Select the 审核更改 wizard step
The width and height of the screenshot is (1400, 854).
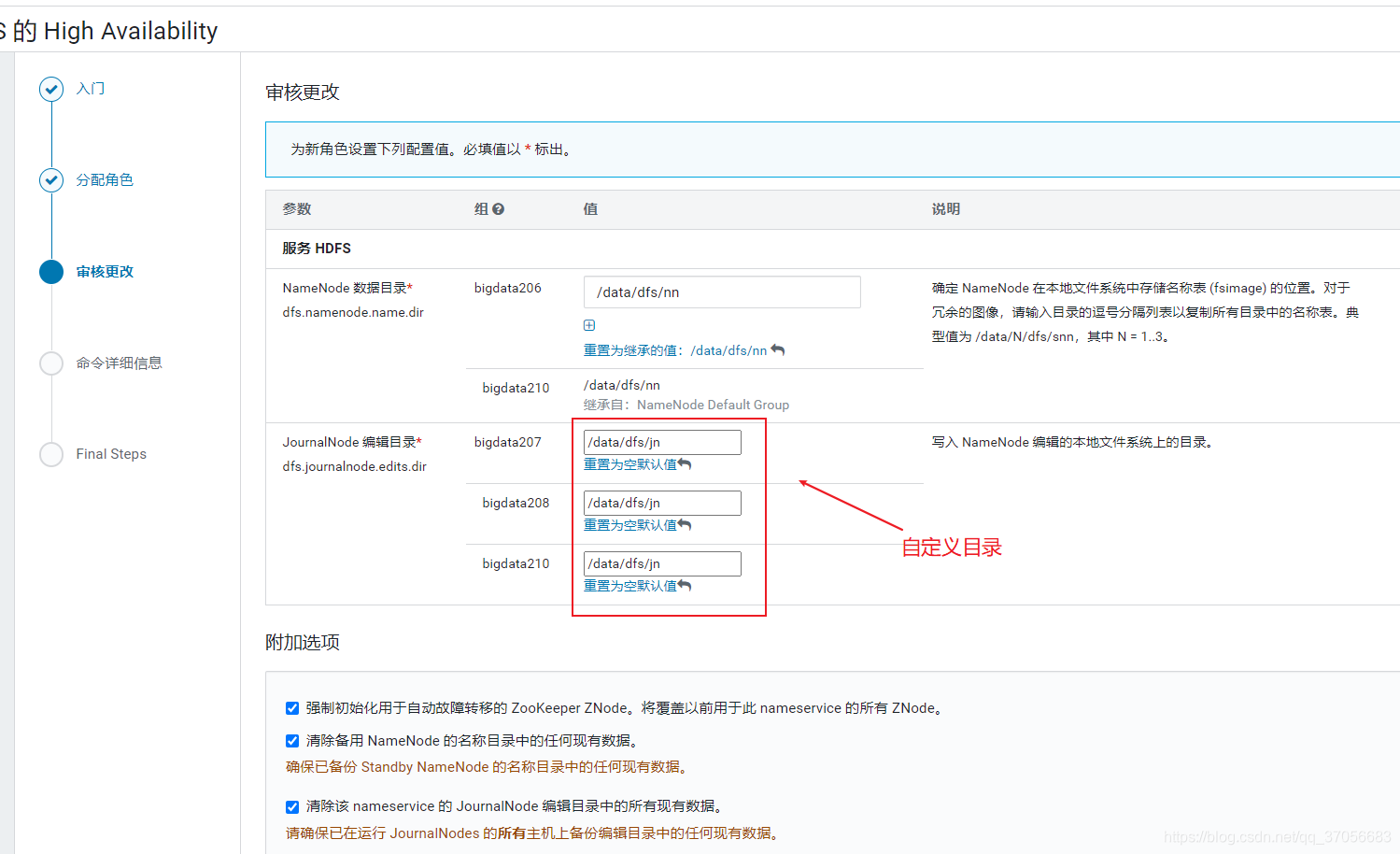click(105, 271)
